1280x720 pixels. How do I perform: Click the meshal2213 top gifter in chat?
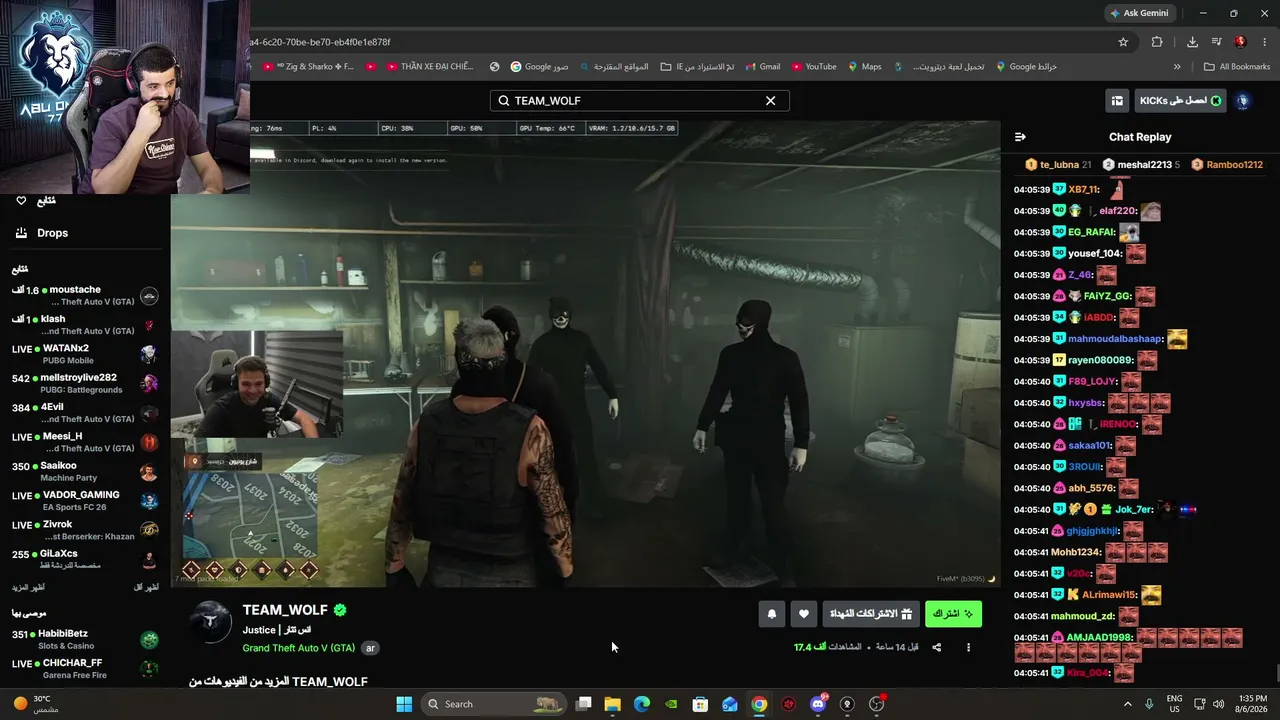(x=1141, y=165)
